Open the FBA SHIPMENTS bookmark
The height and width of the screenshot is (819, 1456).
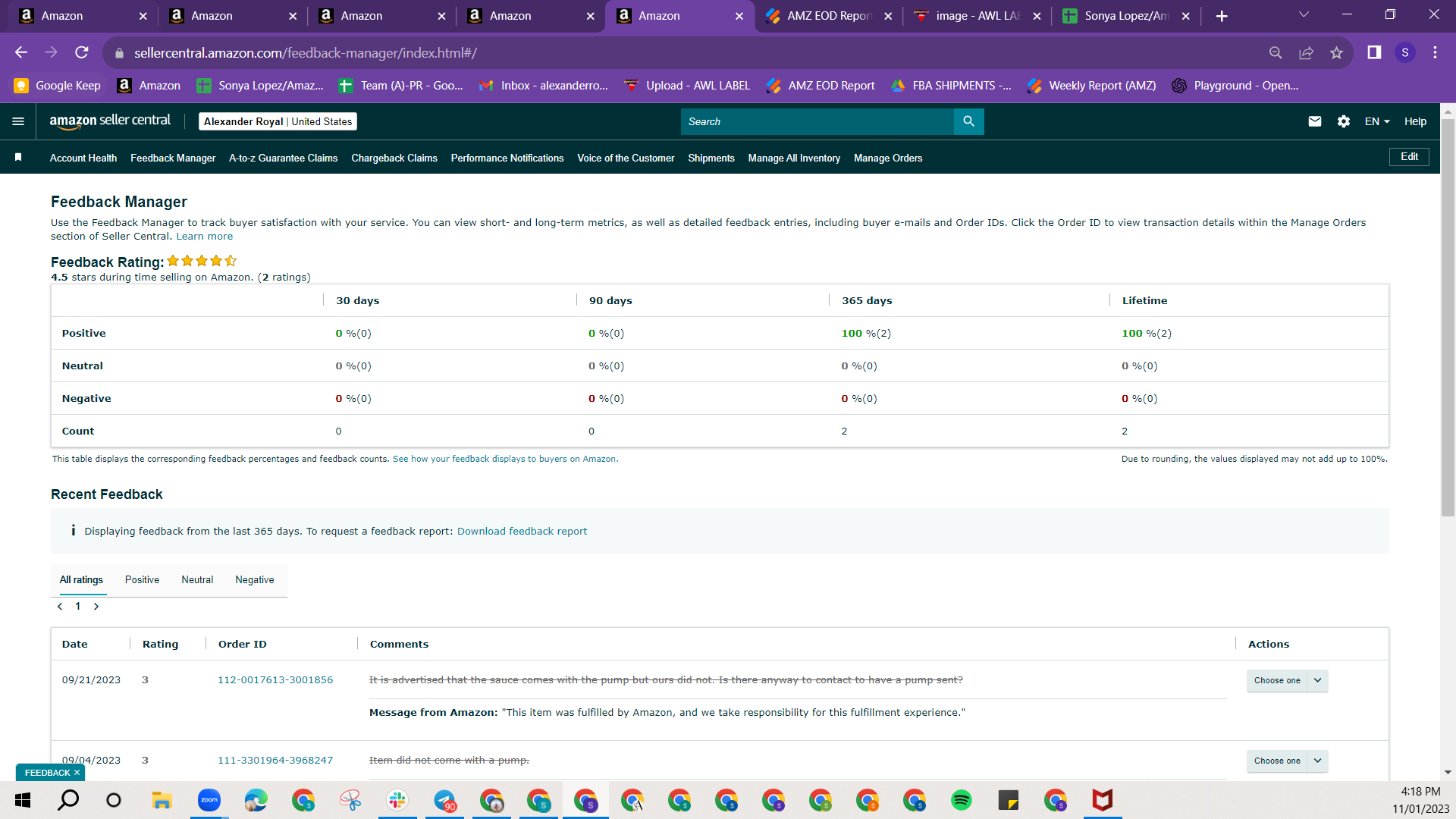point(951,86)
